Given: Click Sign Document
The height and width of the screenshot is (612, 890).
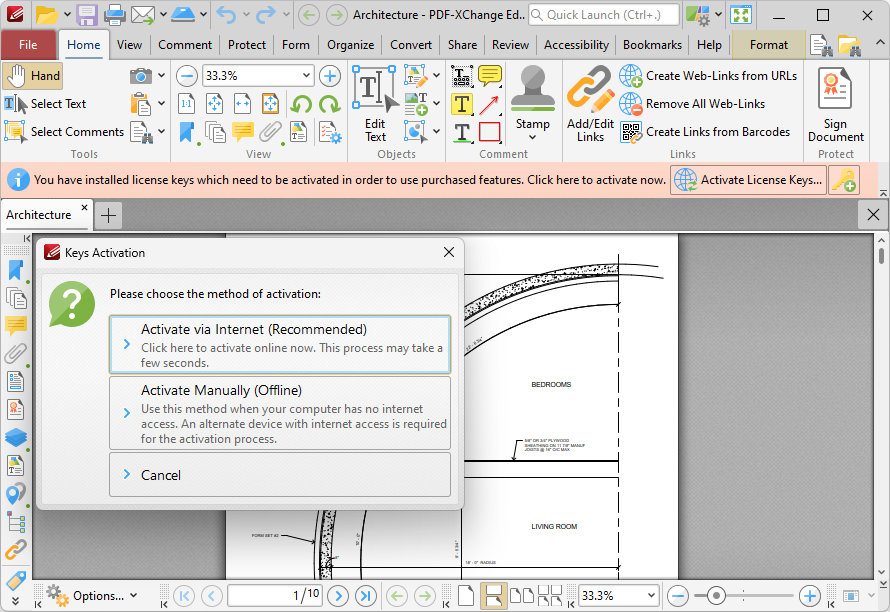Looking at the screenshot, I should [836, 104].
